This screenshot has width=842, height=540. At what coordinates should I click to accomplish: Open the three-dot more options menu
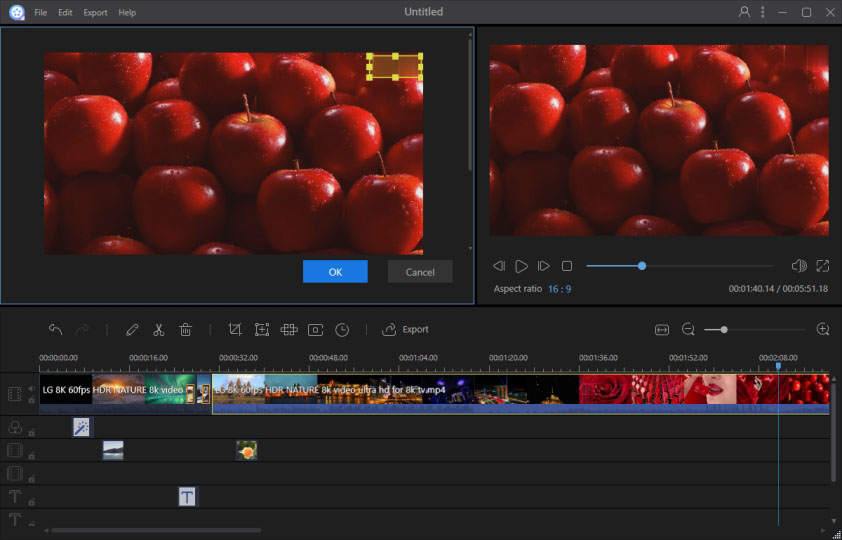pyautogui.click(x=763, y=12)
